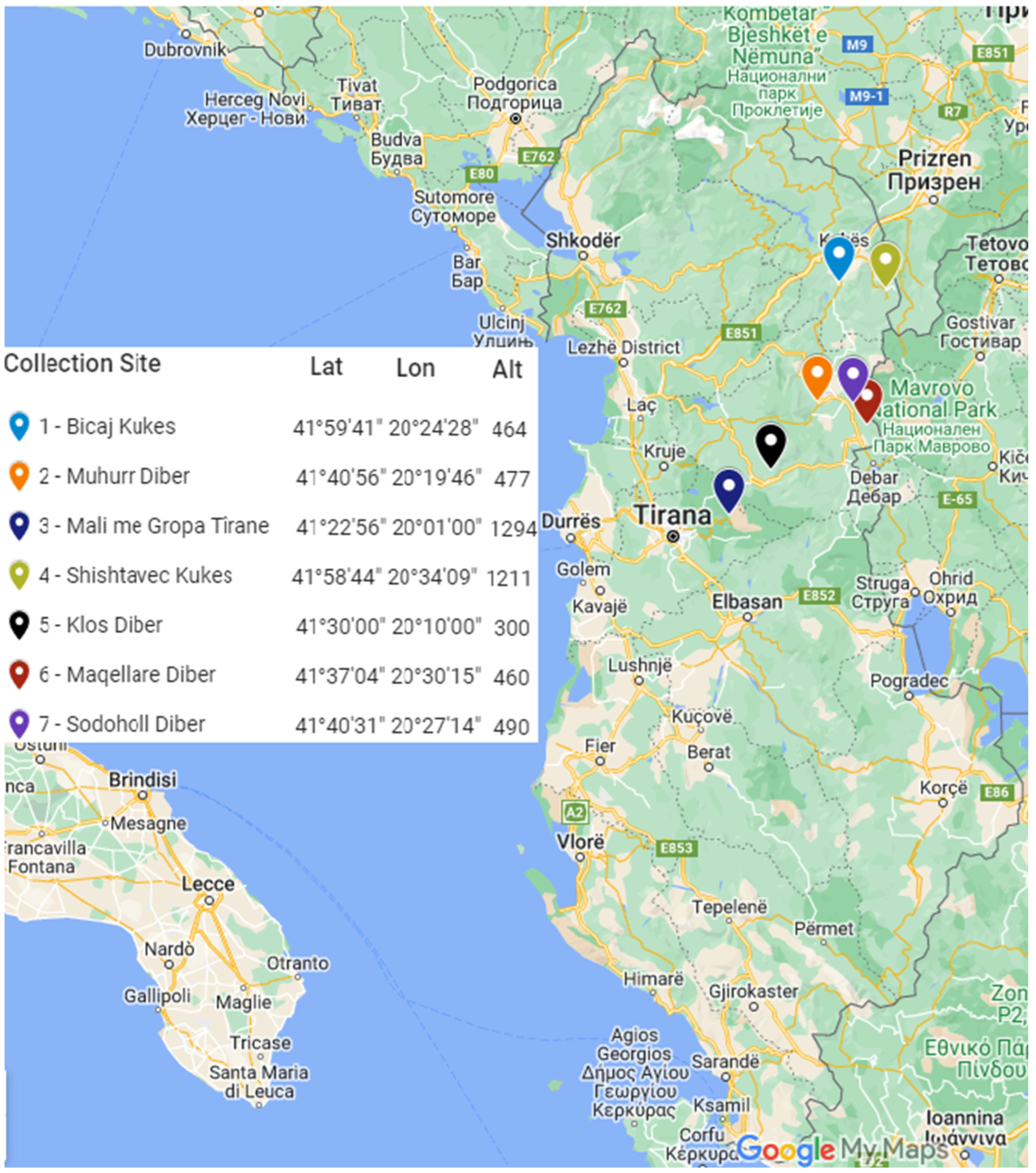Click the 4 - Shishtavec Kukes legend entry
Screen dimensions: 1036x1173
point(135,575)
